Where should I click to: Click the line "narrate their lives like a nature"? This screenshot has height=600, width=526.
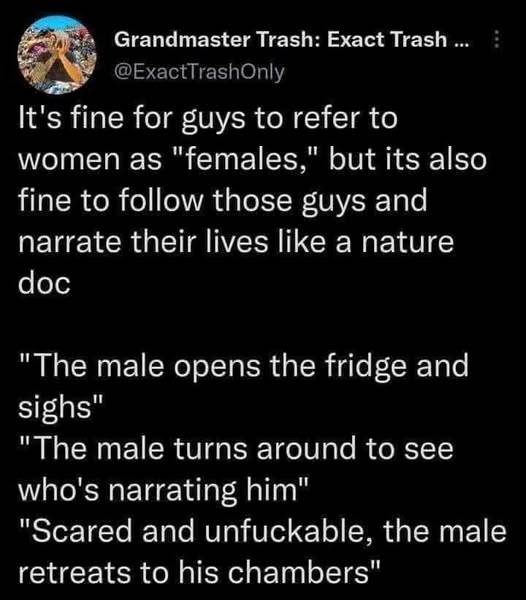pos(236,242)
